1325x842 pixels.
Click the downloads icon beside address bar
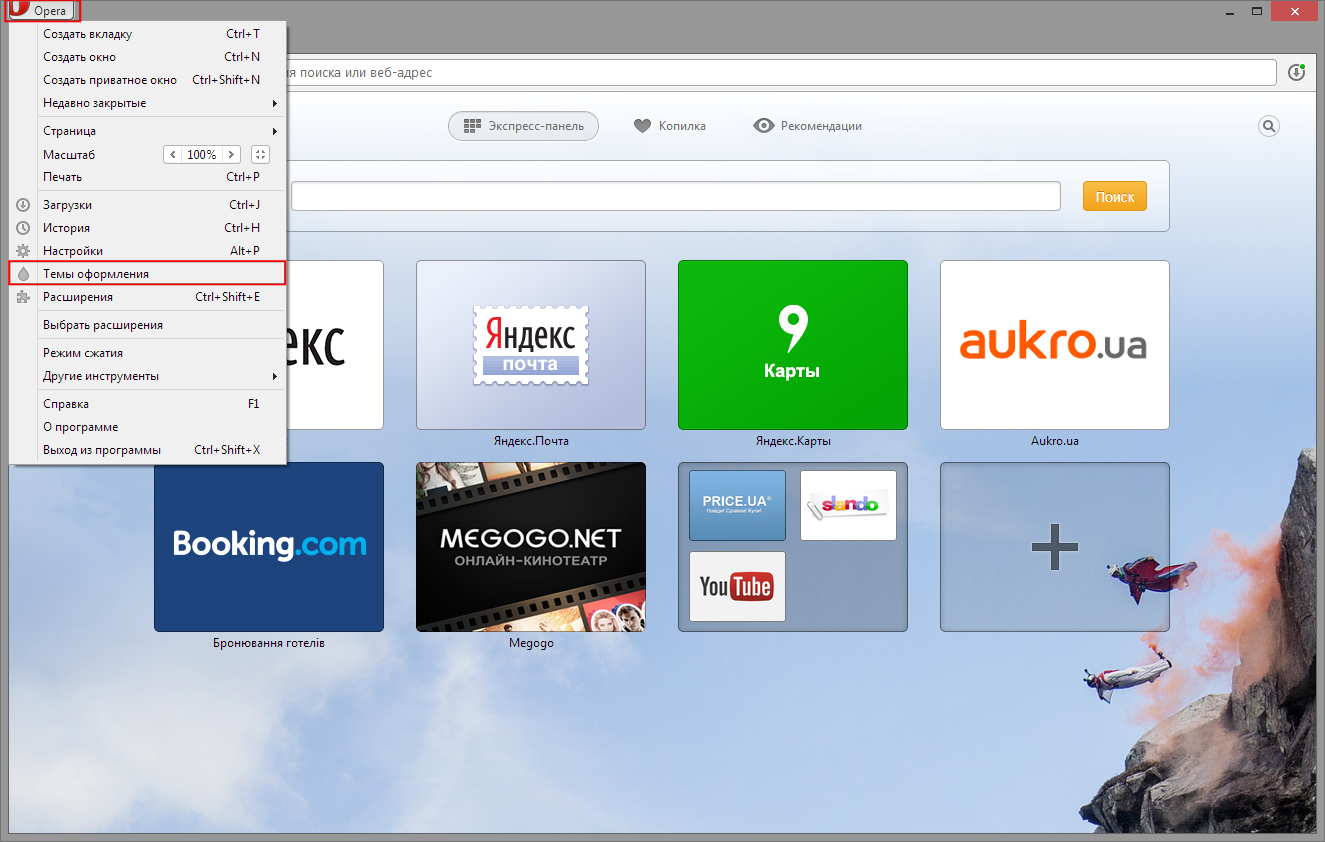point(1297,72)
